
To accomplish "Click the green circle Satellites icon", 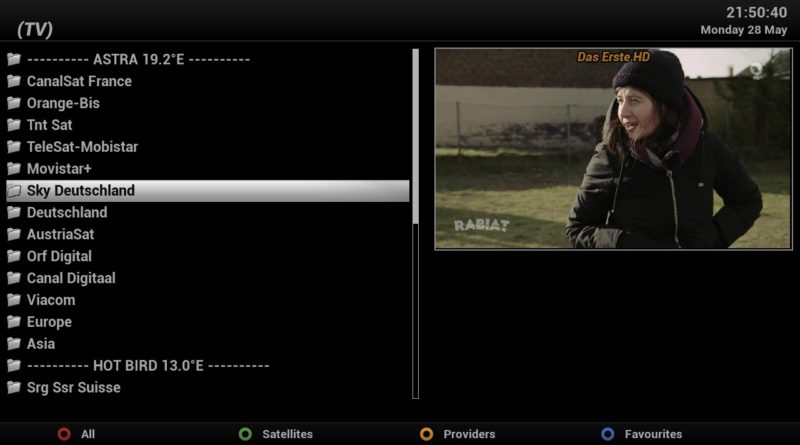I will click(x=245, y=434).
